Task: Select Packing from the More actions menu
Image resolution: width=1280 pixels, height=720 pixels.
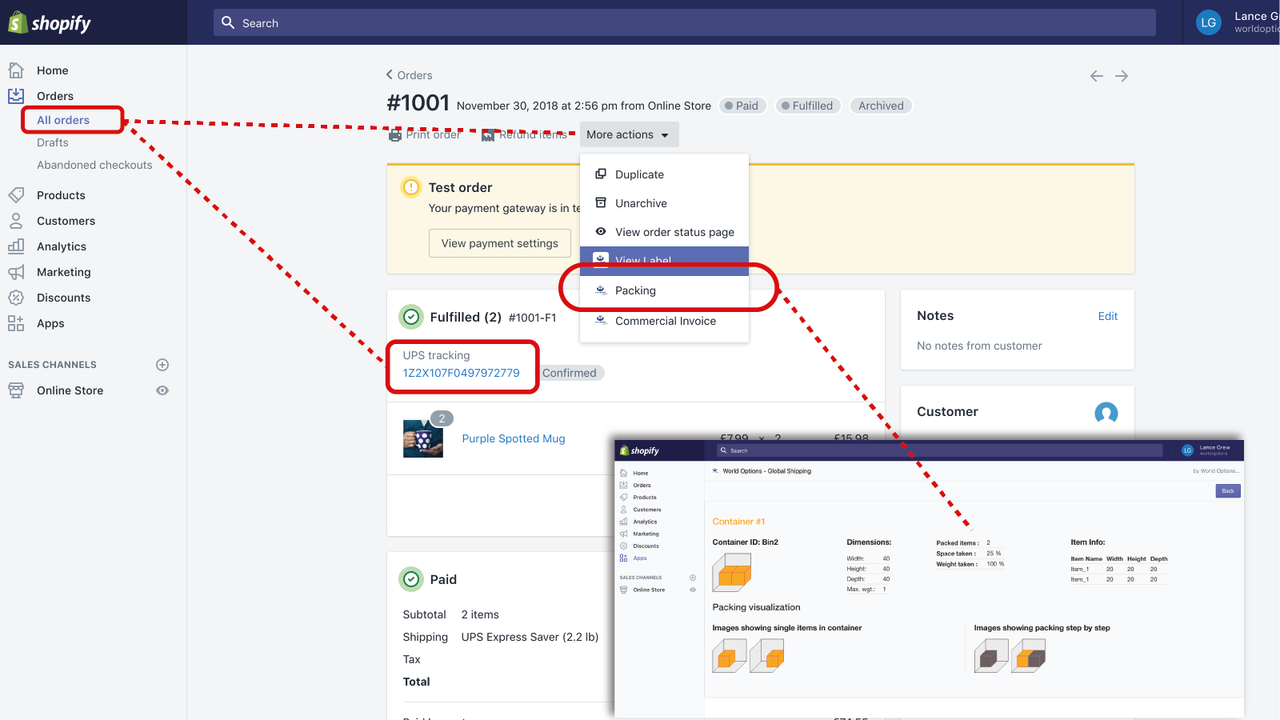Action: click(x=635, y=290)
